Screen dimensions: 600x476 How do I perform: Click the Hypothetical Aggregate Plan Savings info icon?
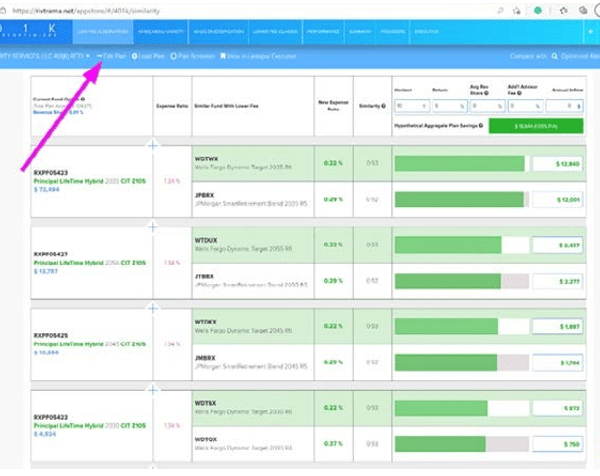coord(482,126)
